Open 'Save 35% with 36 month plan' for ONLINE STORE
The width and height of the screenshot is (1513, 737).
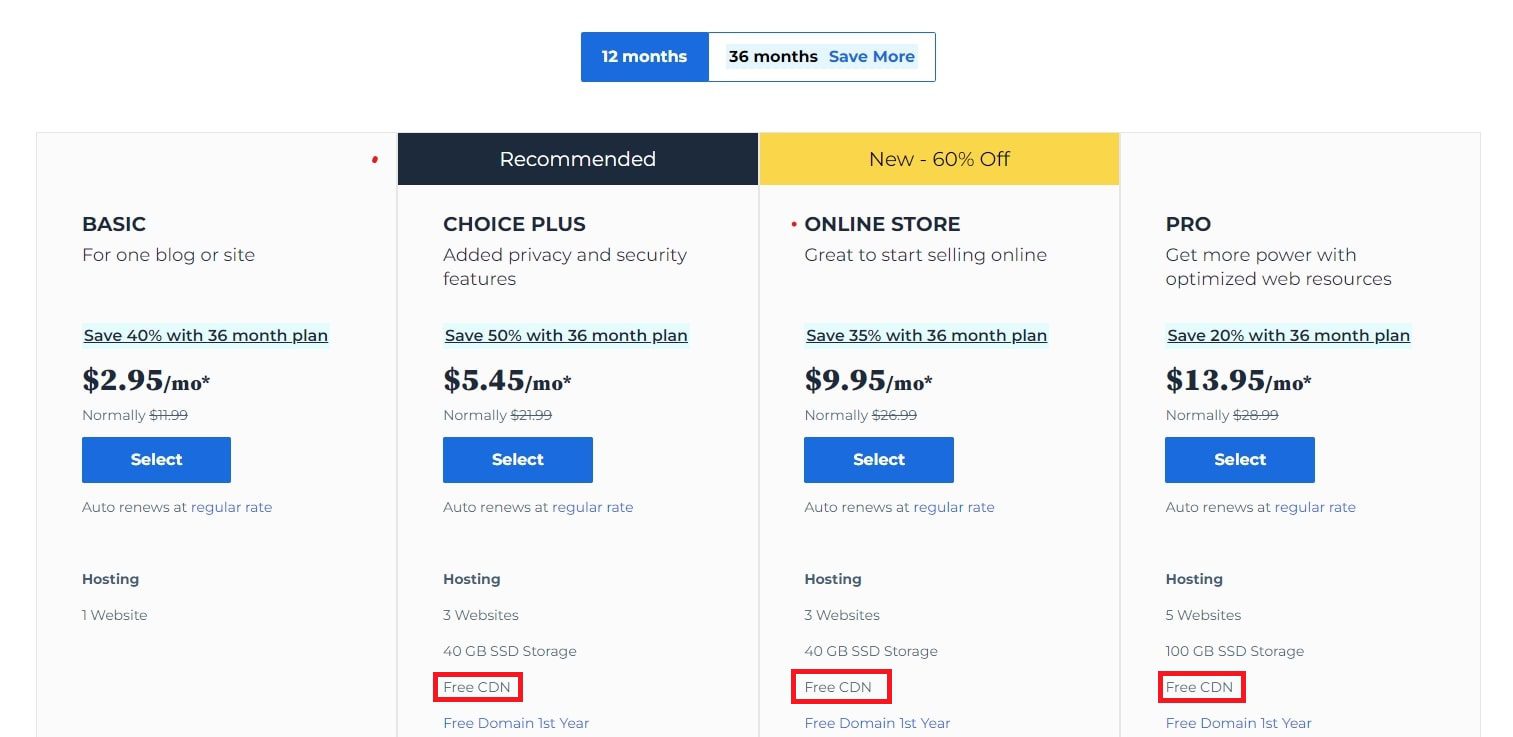[926, 335]
